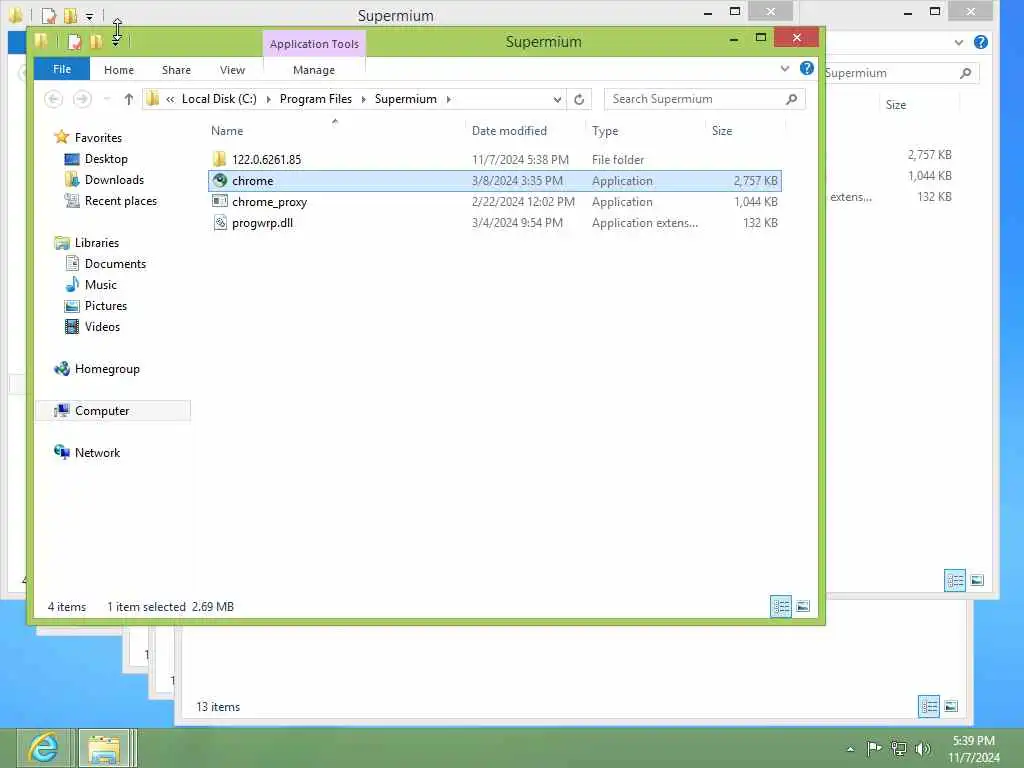Select the chrome_proxy file icon

pyautogui.click(x=220, y=202)
